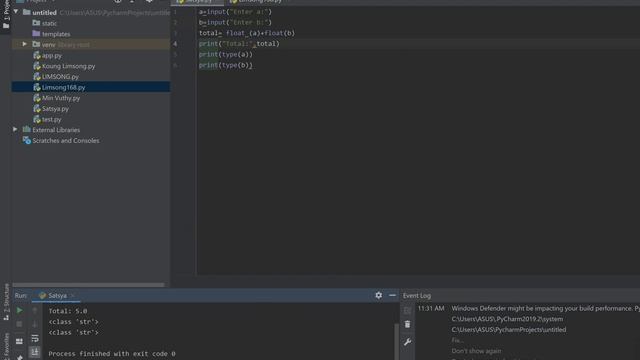Place cursor on line 1 input code
Screen dimensions: 640x360
(x=236, y=12)
